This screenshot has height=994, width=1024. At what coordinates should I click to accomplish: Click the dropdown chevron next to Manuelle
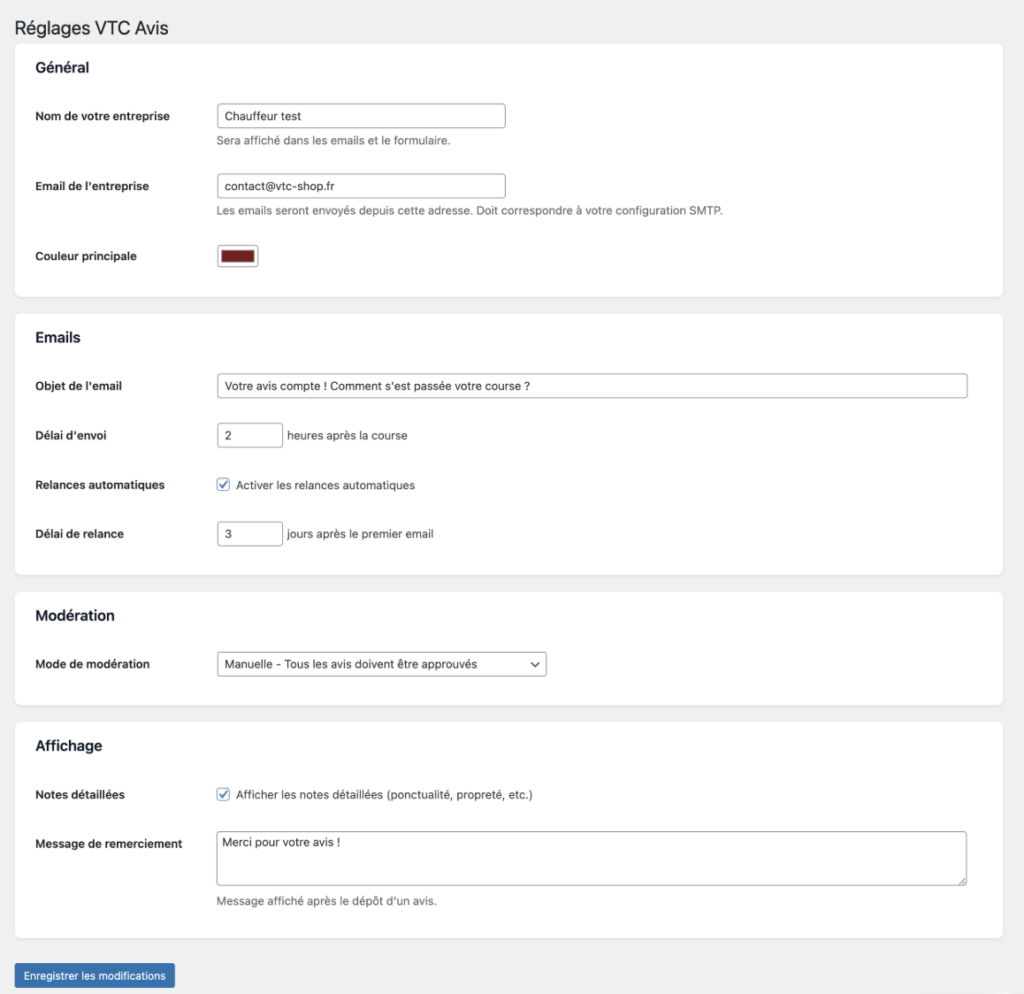pyautogui.click(x=533, y=663)
